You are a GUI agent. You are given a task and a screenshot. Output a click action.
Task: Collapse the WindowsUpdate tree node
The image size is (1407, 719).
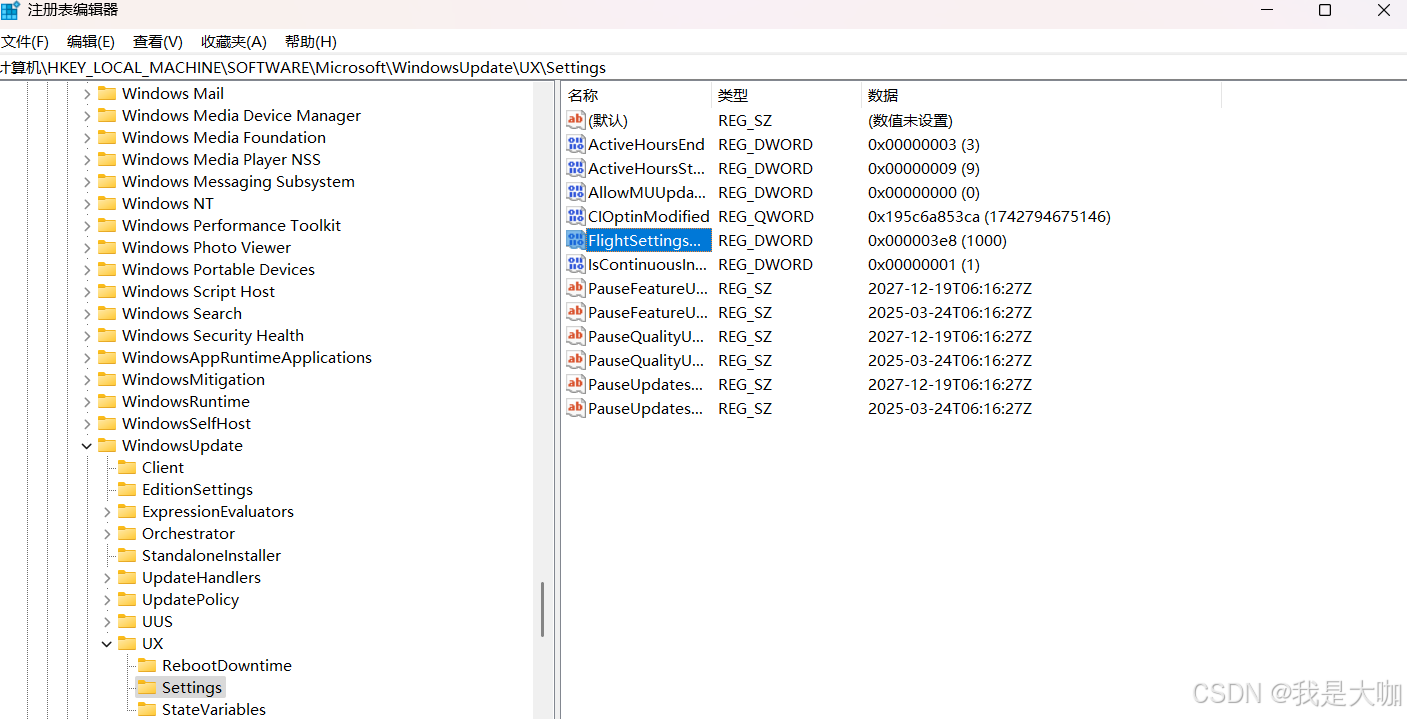pos(87,445)
